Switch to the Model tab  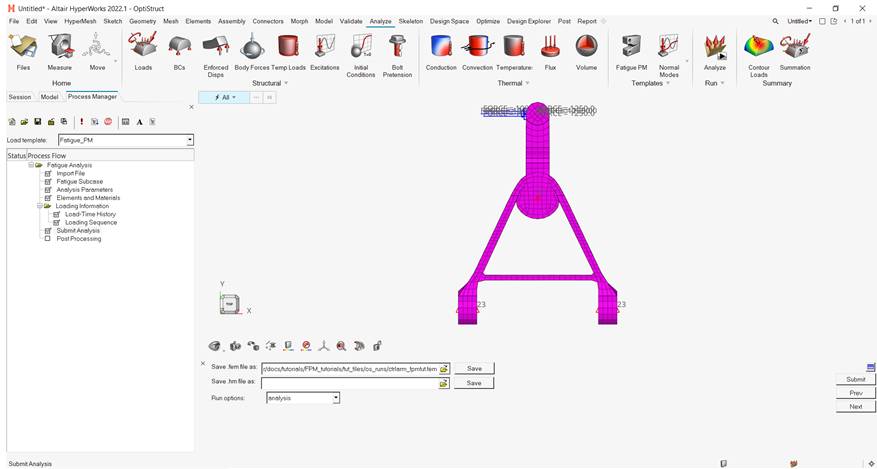pyautogui.click(x=49, y=97)
